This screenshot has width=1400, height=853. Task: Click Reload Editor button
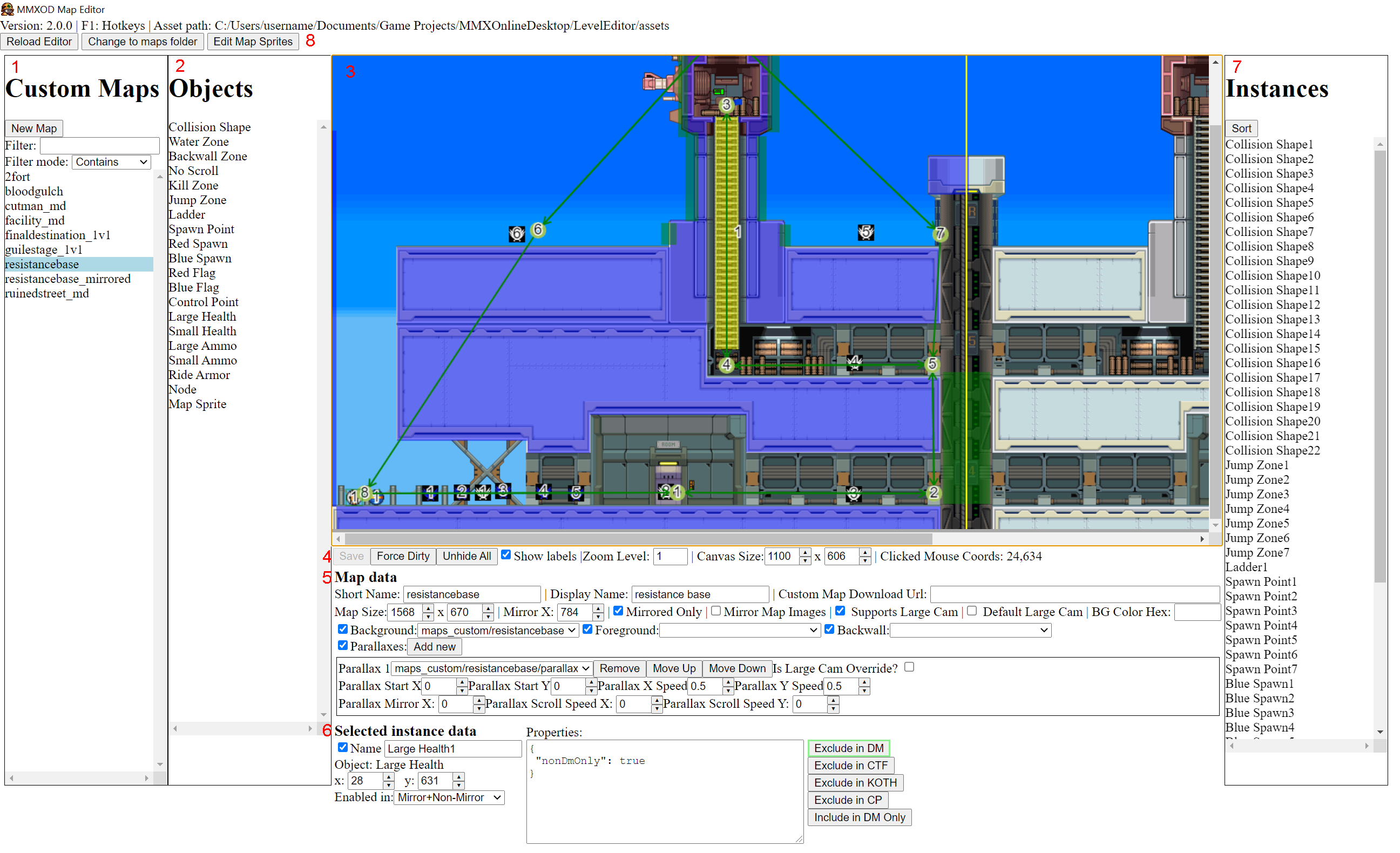[x=39, y=42]
